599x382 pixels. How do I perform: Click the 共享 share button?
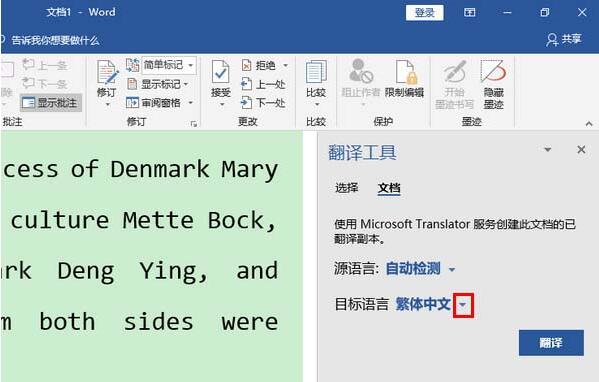pos(564,39)
